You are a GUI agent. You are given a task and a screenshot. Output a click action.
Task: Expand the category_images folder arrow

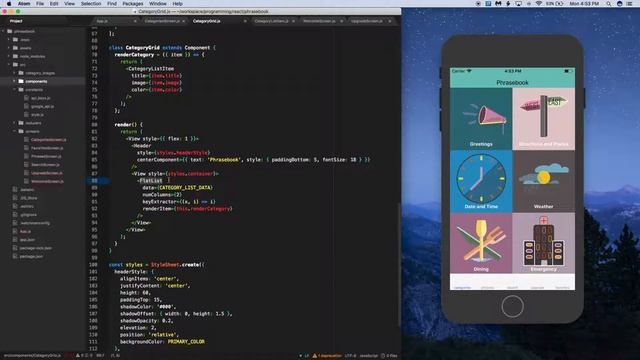pyautogui.click(x=14, y=73)
